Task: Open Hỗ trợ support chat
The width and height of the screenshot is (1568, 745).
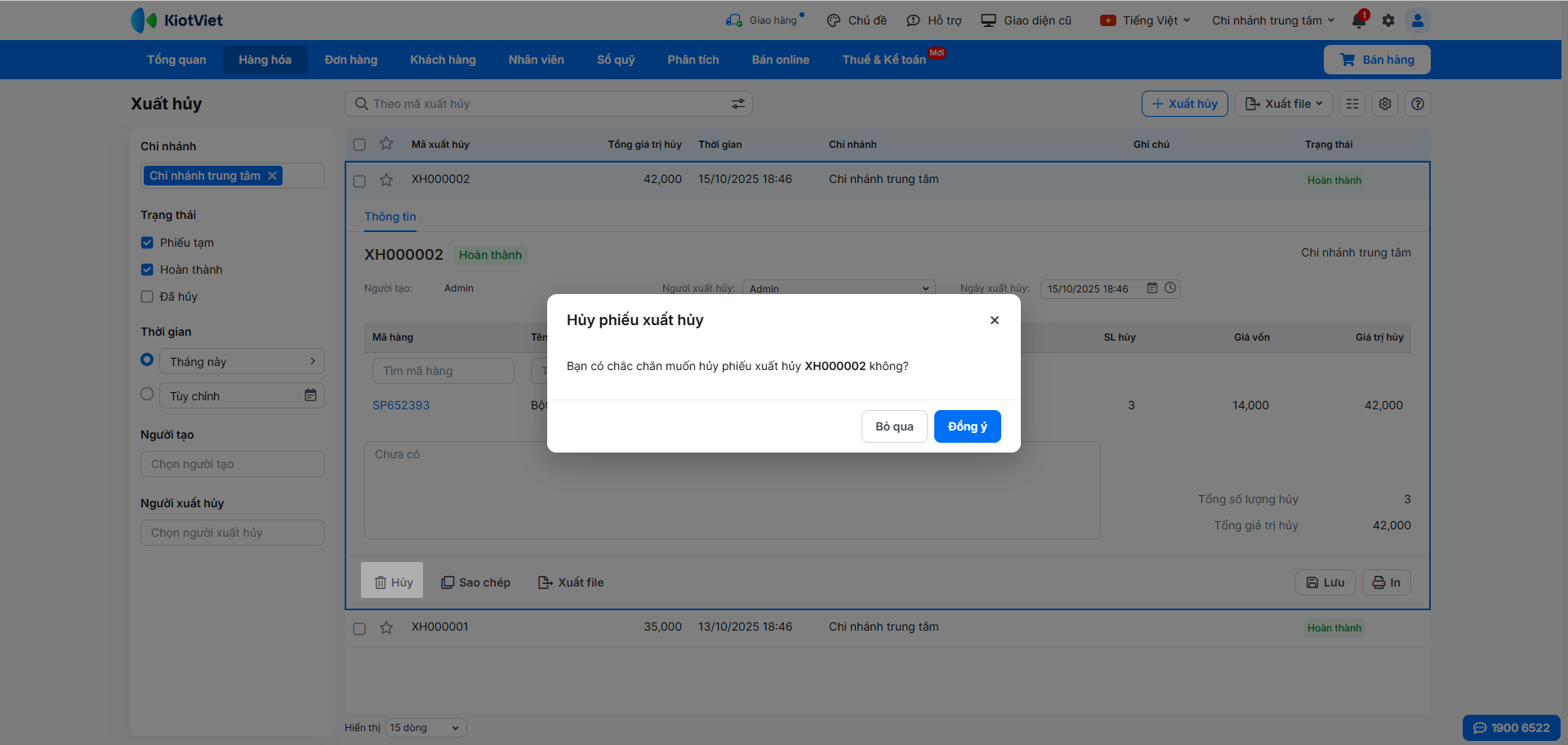Action: (x=933, y=20)
